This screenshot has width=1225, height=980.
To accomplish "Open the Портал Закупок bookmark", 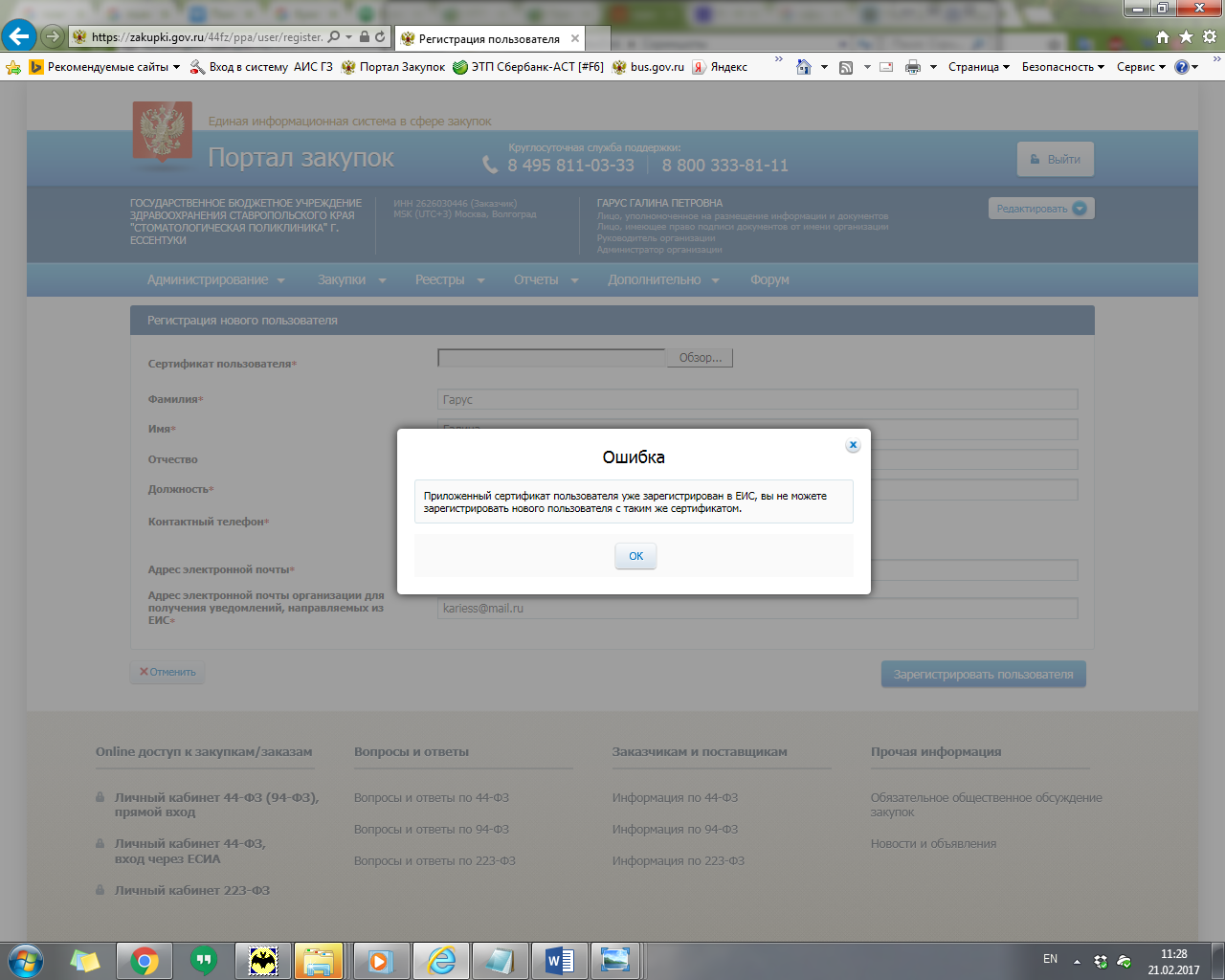I will coord(402,67).
